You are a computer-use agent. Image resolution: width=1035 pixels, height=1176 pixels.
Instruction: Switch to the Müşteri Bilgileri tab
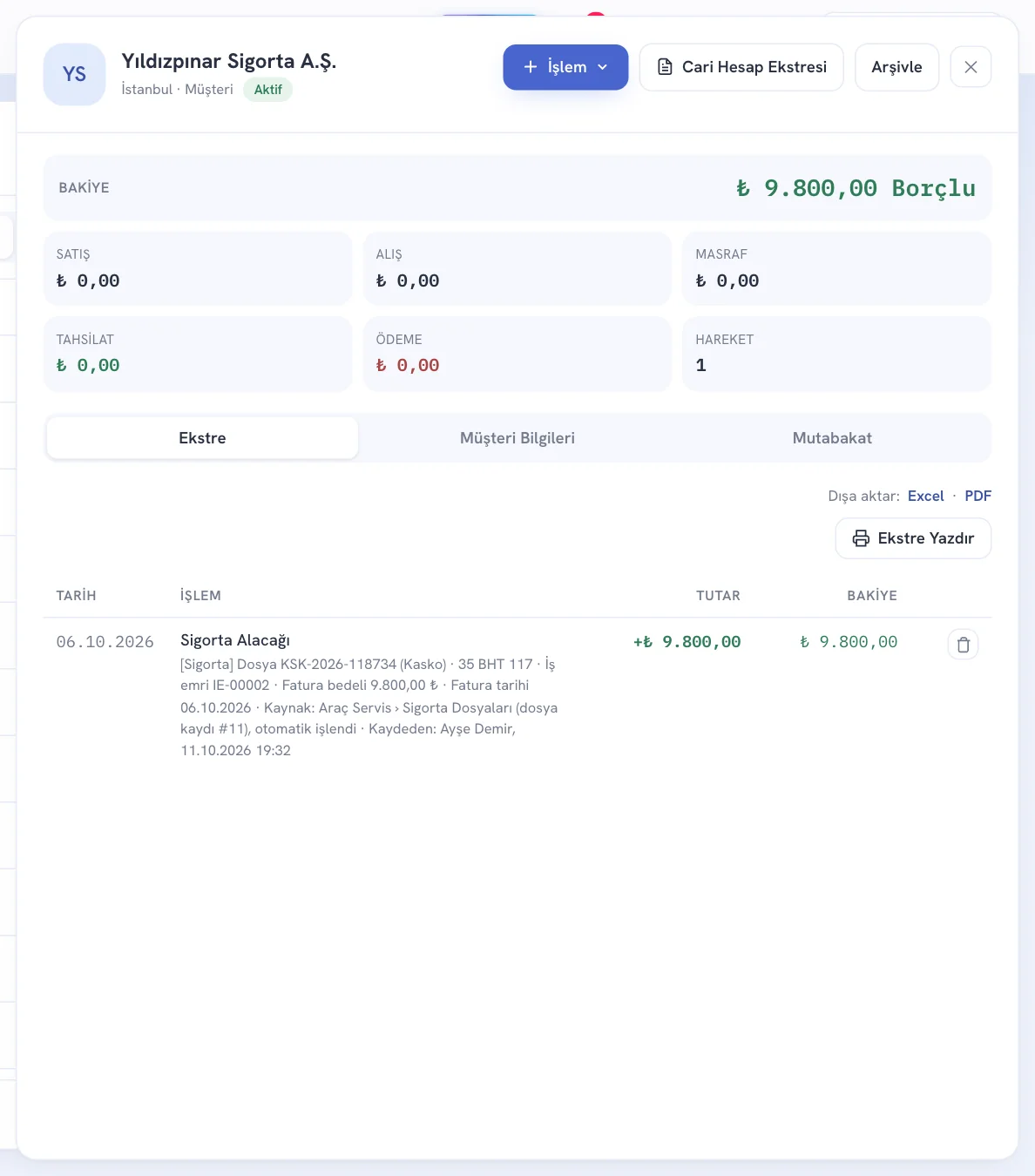(x=517, y=438)
